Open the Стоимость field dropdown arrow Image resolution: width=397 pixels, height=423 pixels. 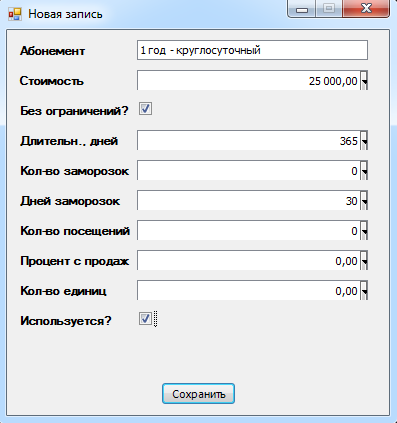tap(364, 81)
